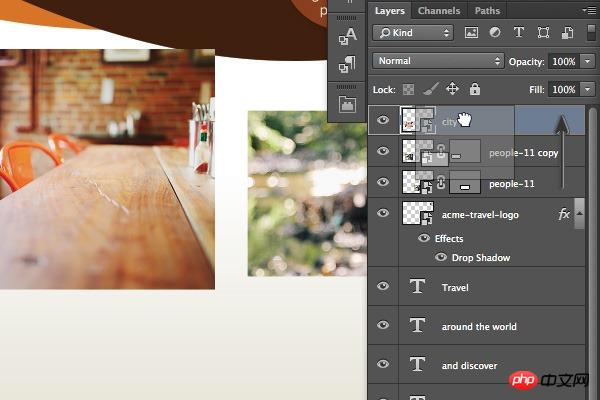This screenshot has height=400, width=600.
Task: Click the Travel text layer T icon
Action: [x=417, y=286]
